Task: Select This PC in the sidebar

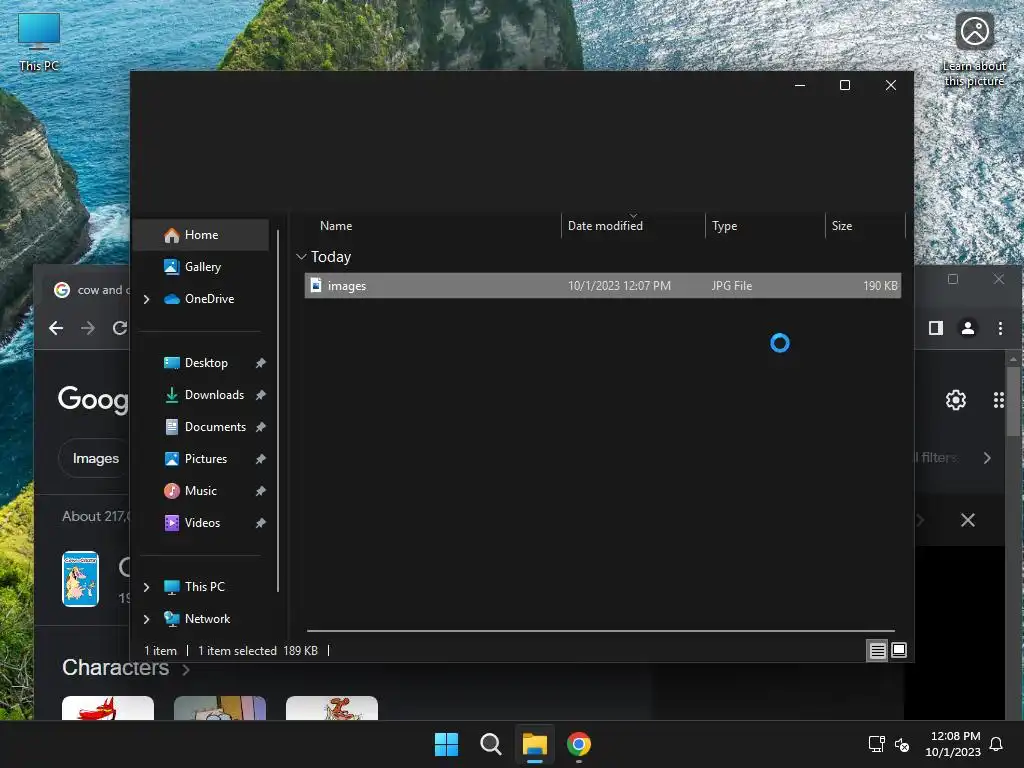Action: click(204, 587)
